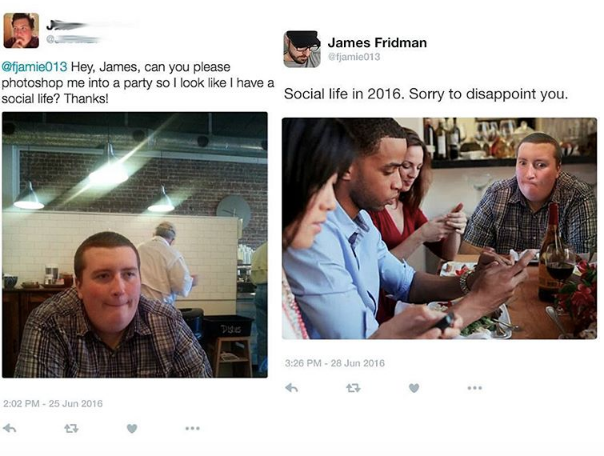Image resolution: width=604 pixels, height=456 pixels.
Task: Reply to James Fridman's tweet
Action: point(292,387)
